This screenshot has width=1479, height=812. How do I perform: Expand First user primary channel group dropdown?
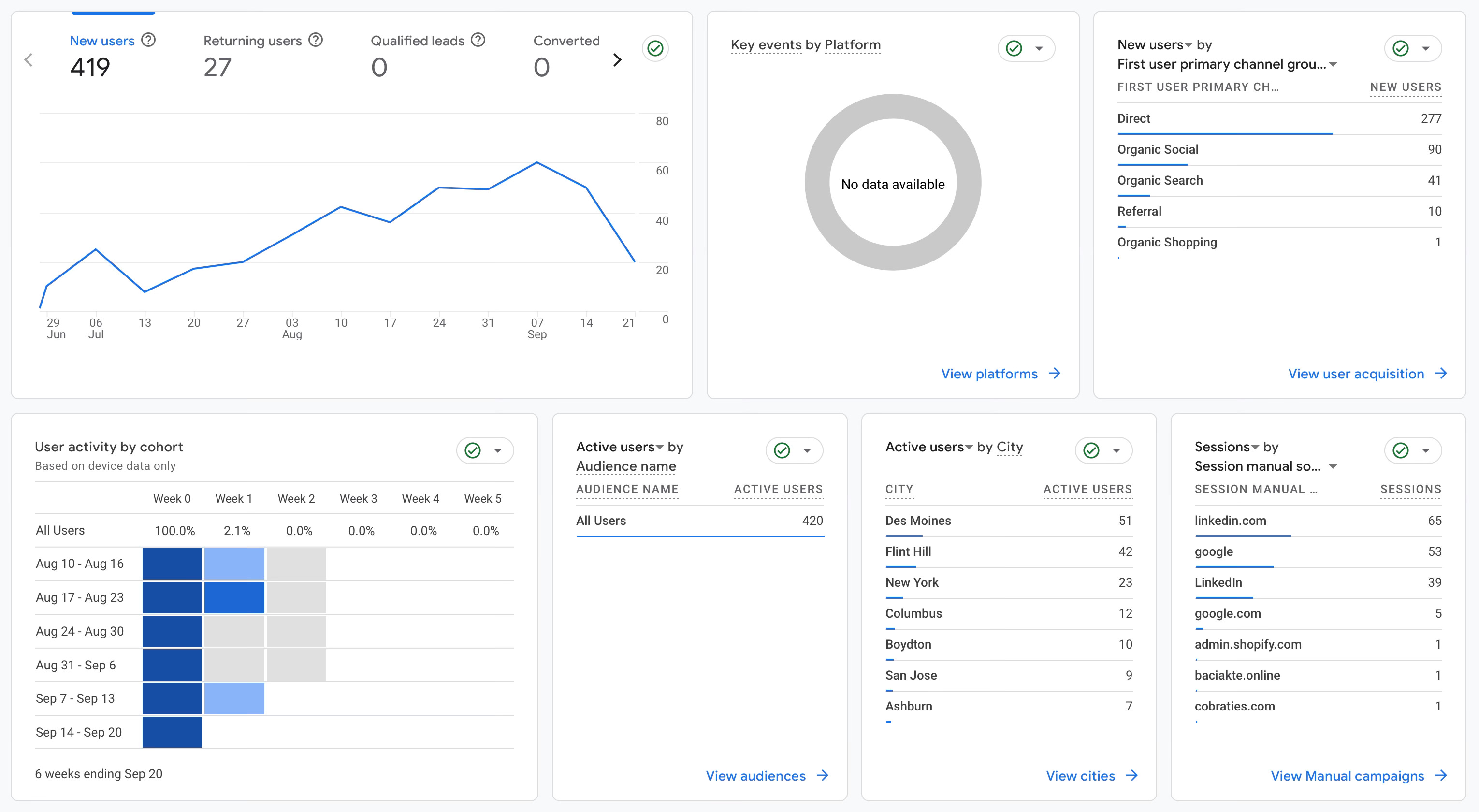1333,64
